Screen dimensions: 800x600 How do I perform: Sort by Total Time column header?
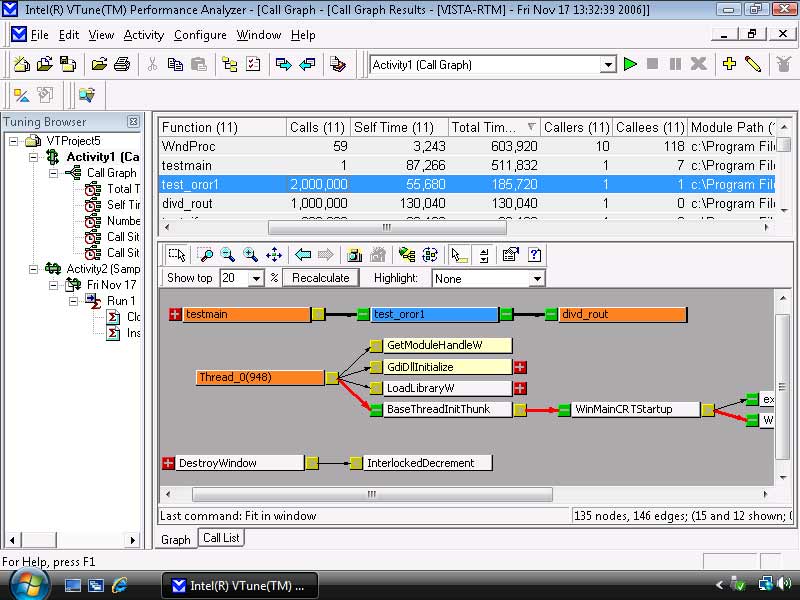[493, 127]
